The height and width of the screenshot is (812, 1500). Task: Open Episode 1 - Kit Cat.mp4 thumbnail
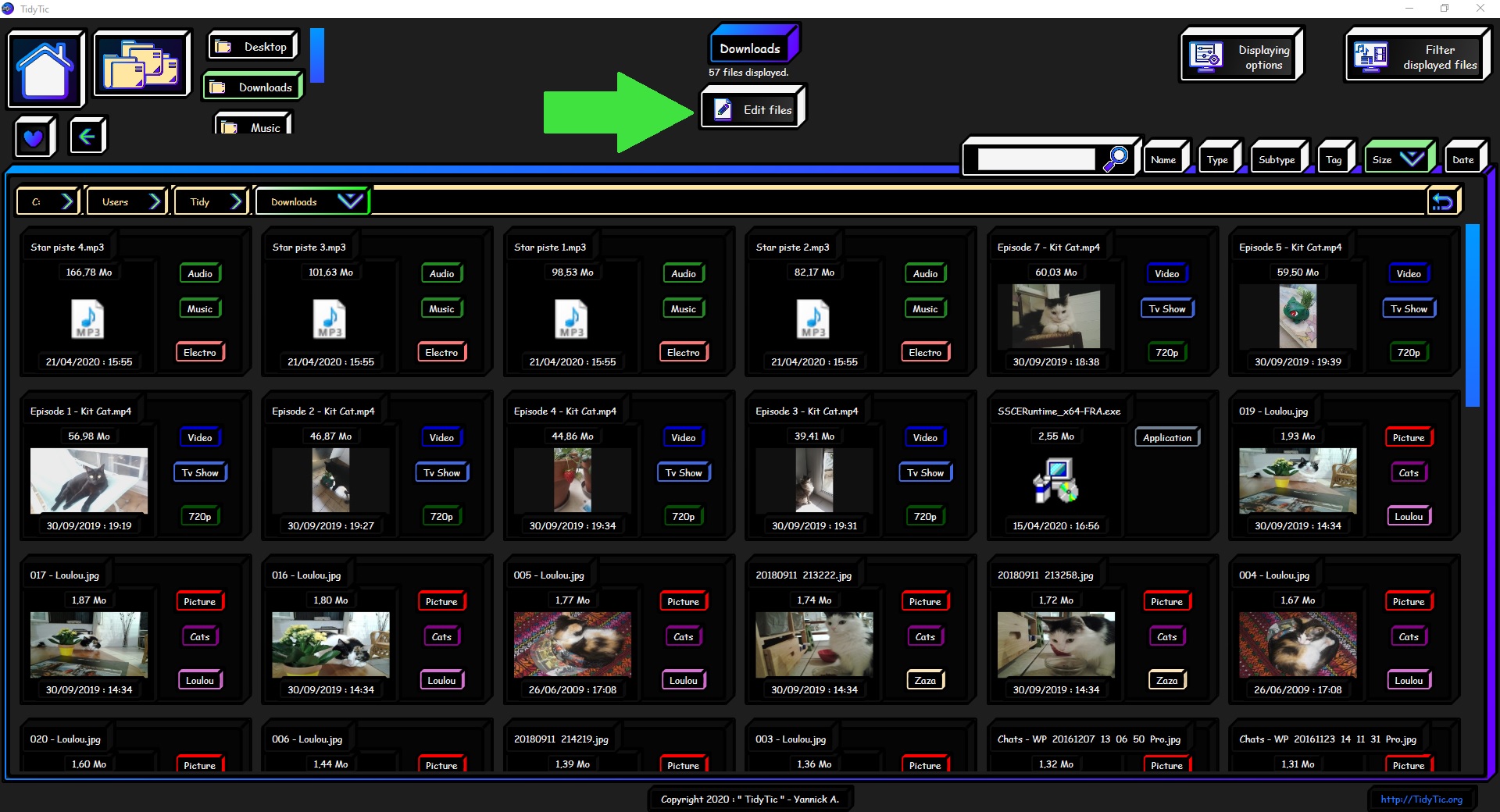pyautogui.click(x=88, y=480)
